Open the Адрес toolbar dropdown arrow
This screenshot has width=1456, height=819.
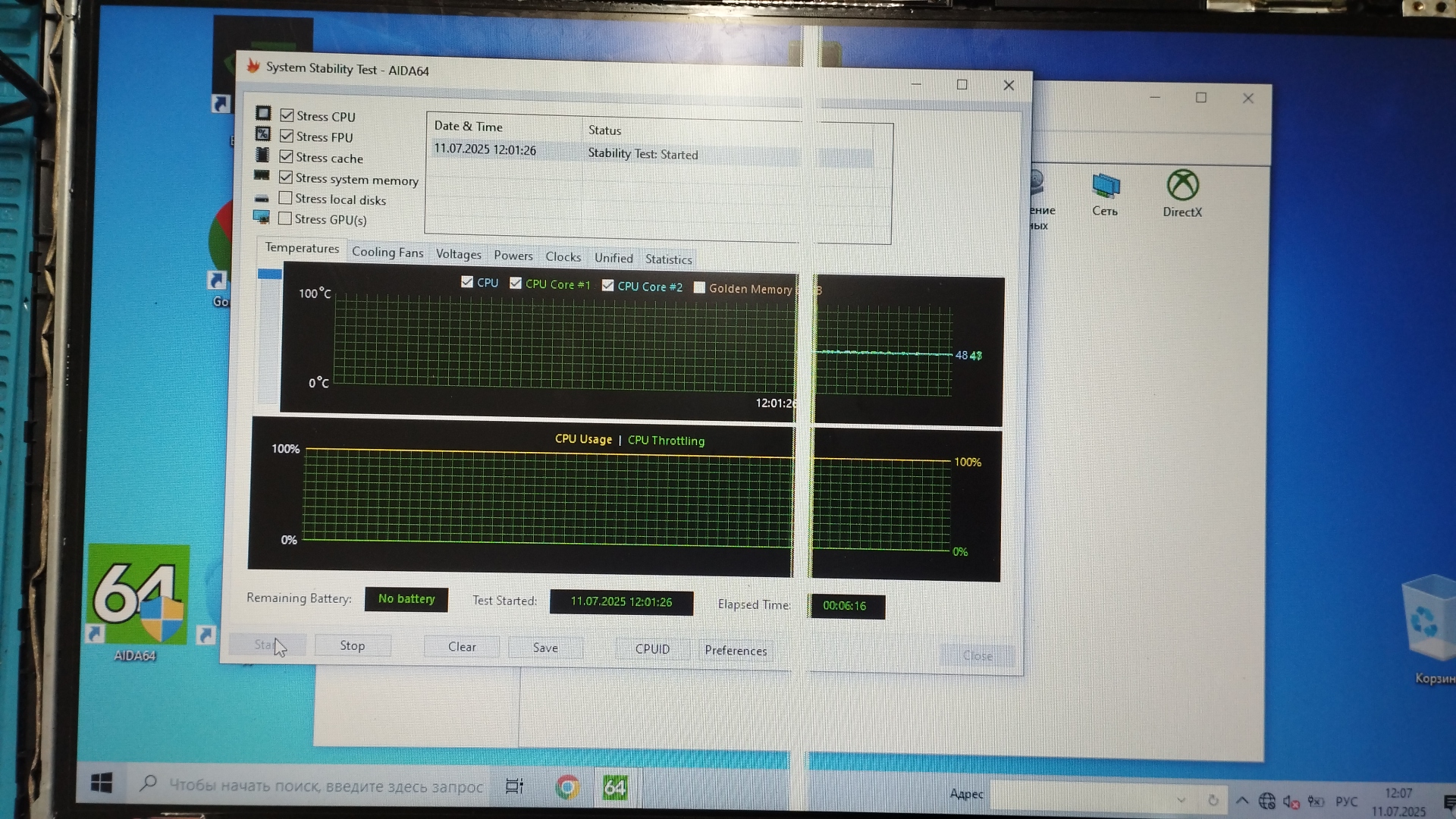point(1181,800)
